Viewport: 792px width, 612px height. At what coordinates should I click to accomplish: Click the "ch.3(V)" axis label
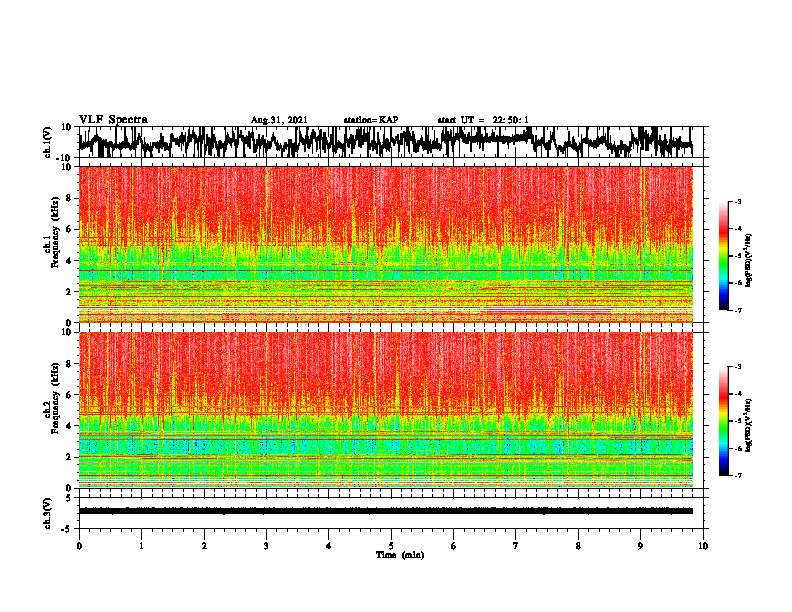[x=47, y=513]
